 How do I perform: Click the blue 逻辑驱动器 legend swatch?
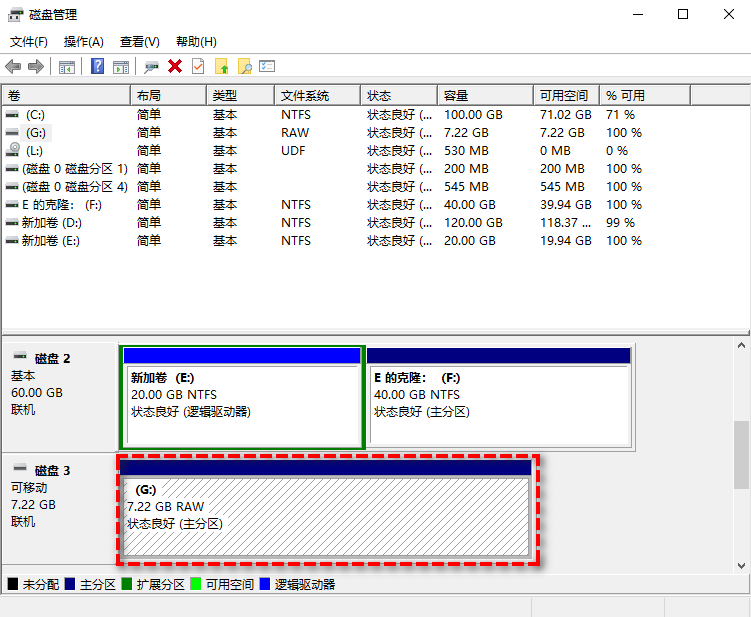pos(264,584)
